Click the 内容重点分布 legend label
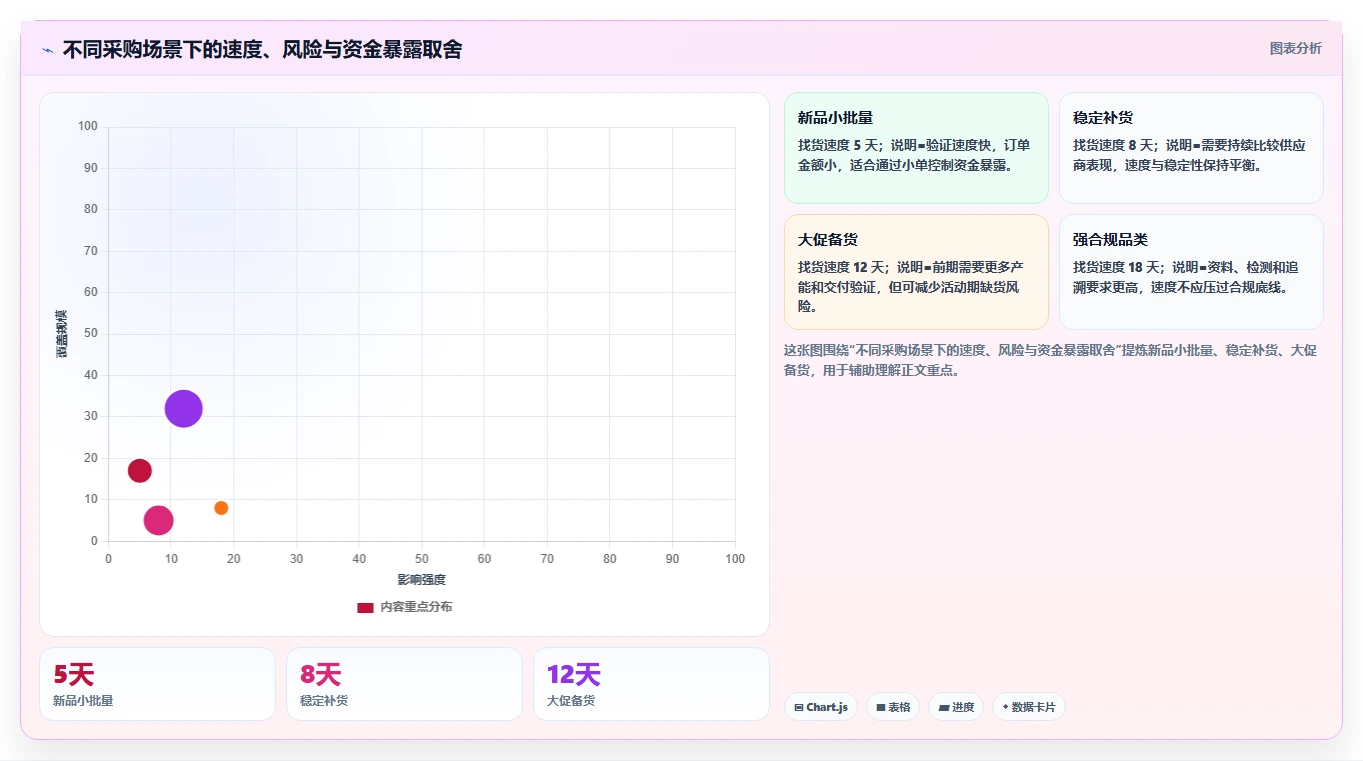Image resolution: width=1363 pixels, height=761 pixels. click(416, 607)
